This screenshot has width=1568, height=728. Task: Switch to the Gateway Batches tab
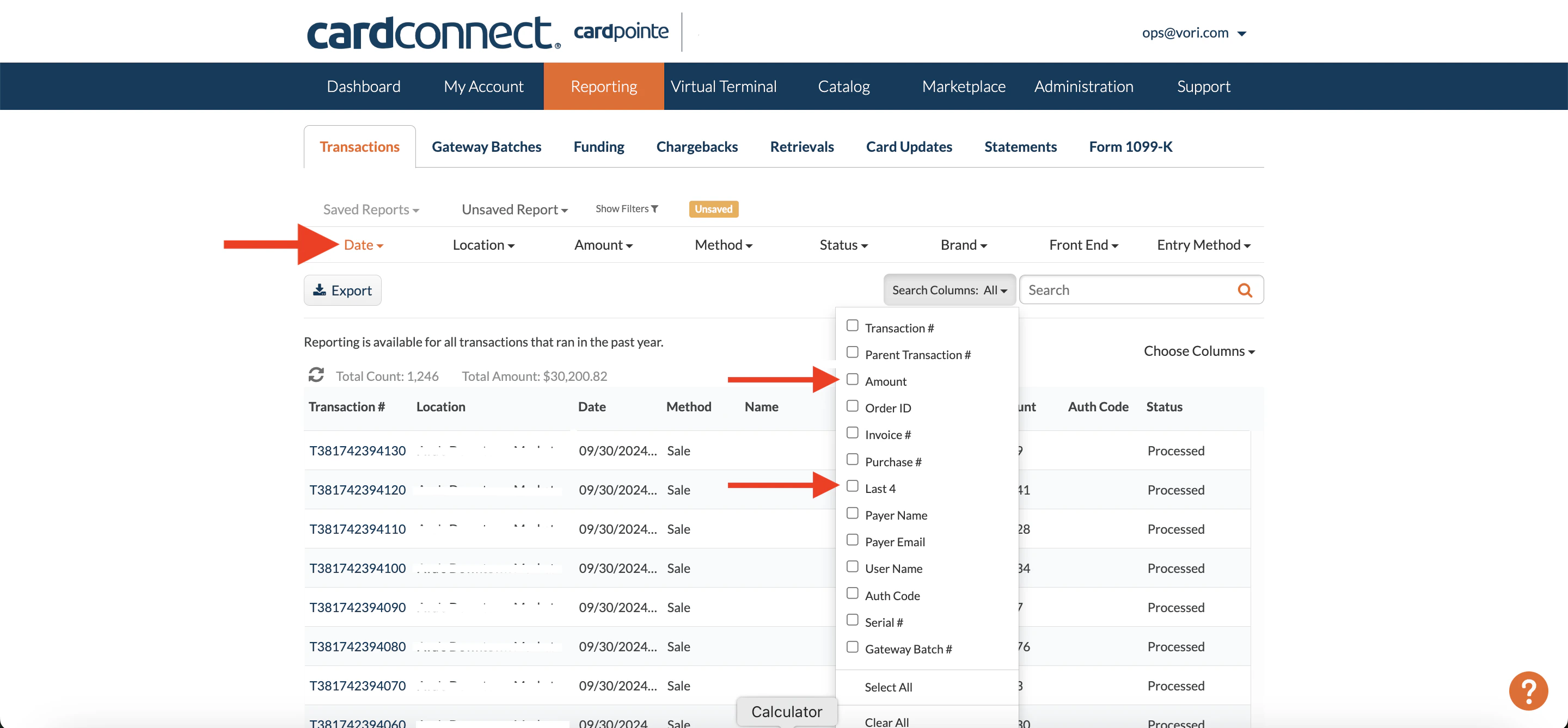[x=486, y=146]
